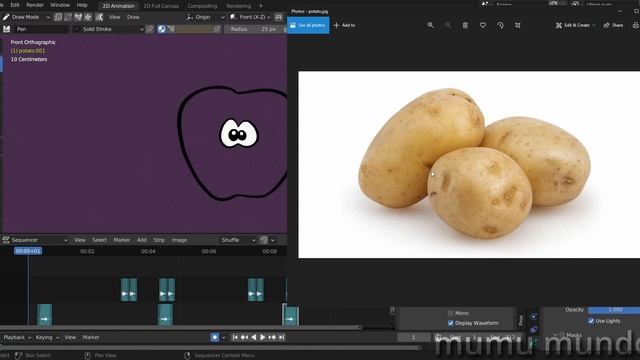
Task: Jump to the next keyframe
Action: (x=272, y=337)
